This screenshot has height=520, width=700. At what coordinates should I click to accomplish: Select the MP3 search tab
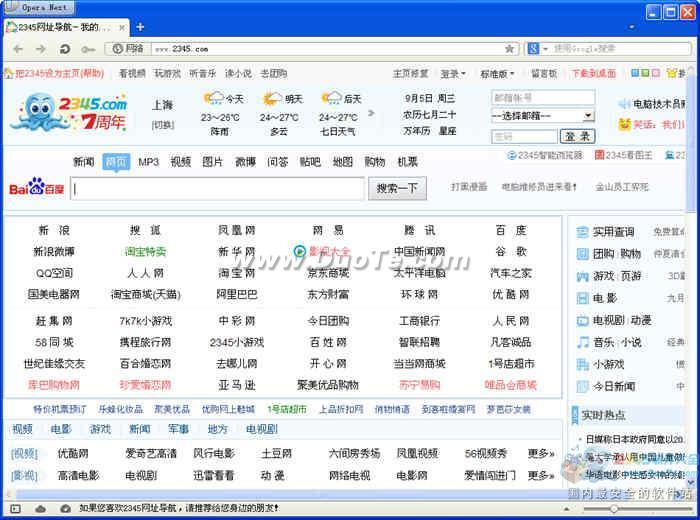pos(148,162)
